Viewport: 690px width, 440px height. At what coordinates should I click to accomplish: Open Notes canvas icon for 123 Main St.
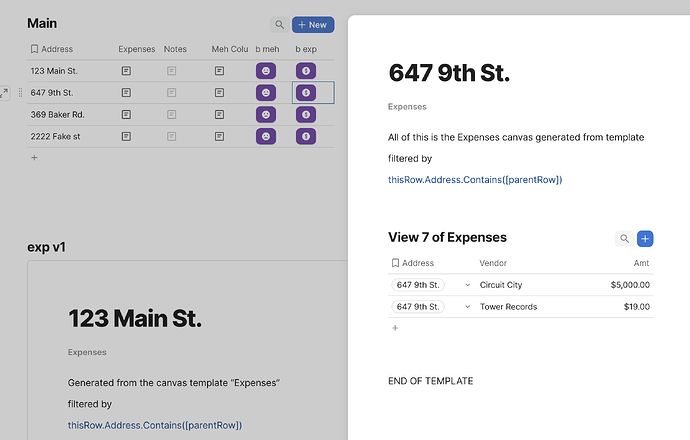172,71
